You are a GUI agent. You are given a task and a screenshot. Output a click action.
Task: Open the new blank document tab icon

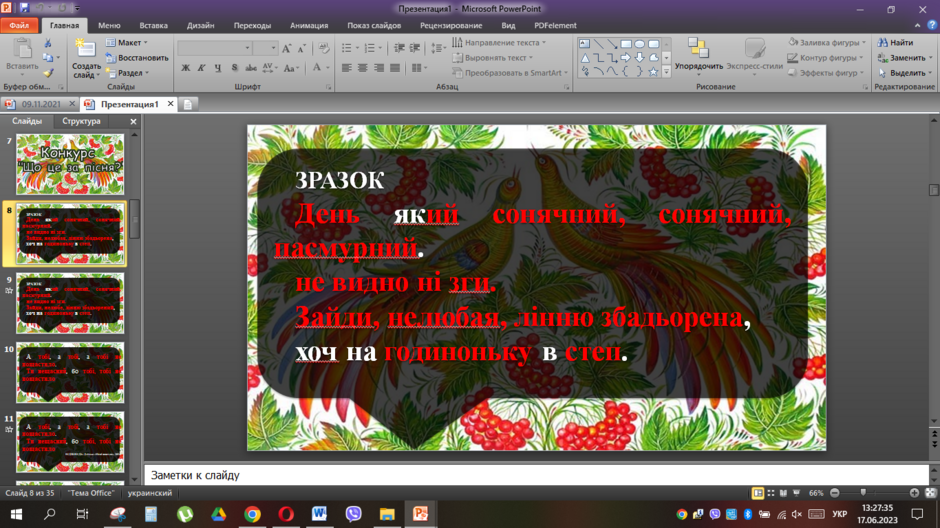pyautogui.click(x=188, y=104)
